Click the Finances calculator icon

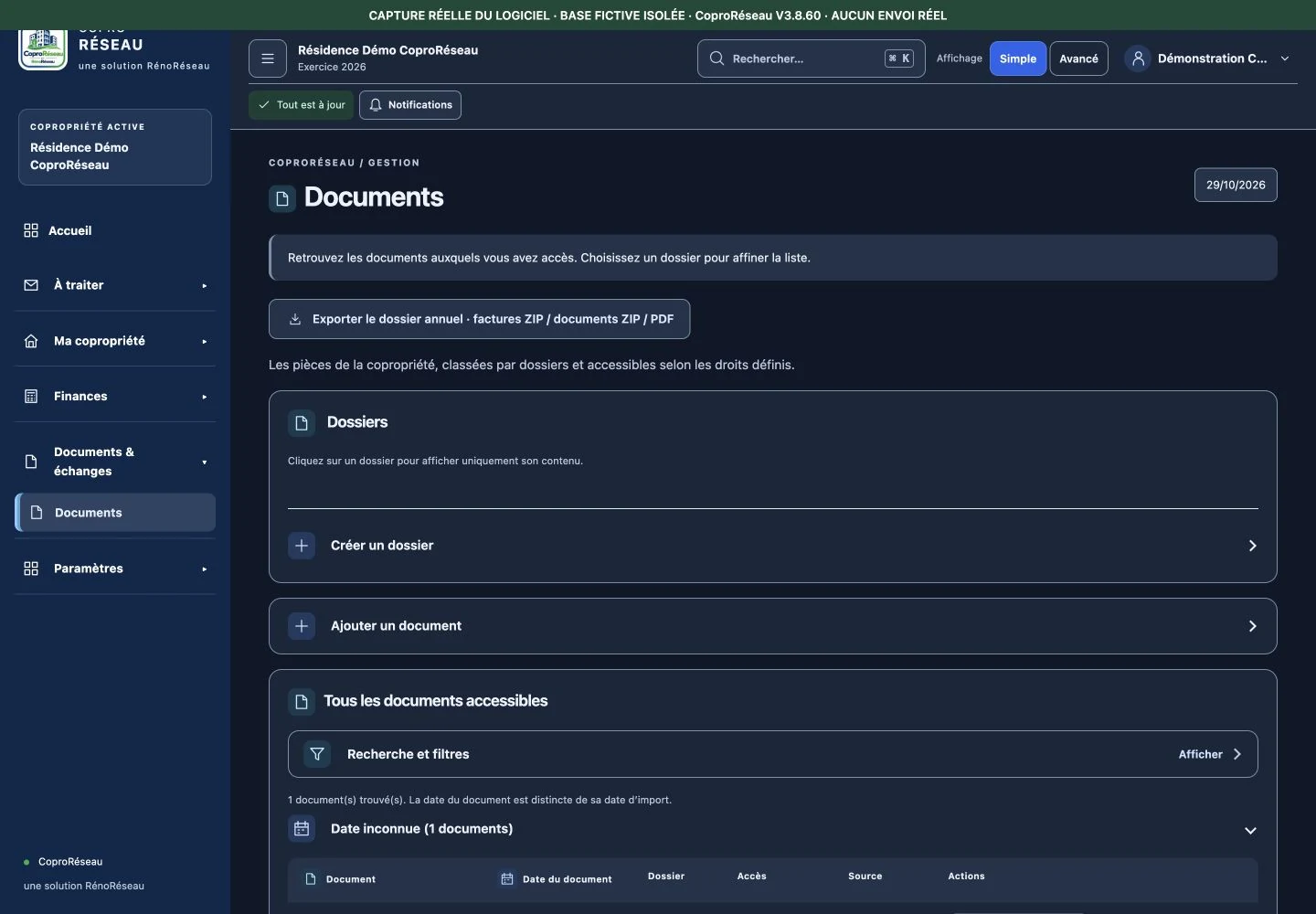31,397
